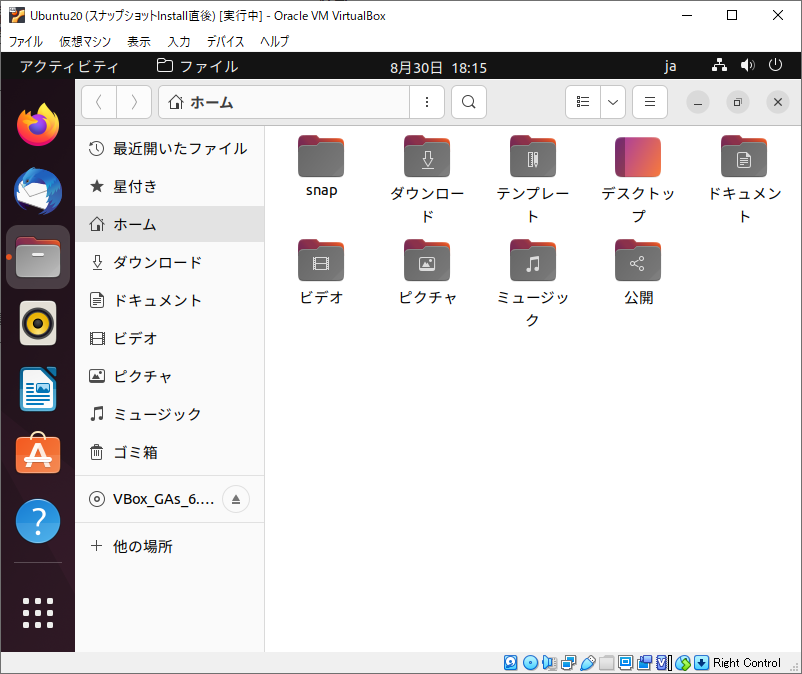This screenshot has width=802, height=674.
Task: Click the eject button next to VBox_GAs_6
Action: click(x=236, y=499)
